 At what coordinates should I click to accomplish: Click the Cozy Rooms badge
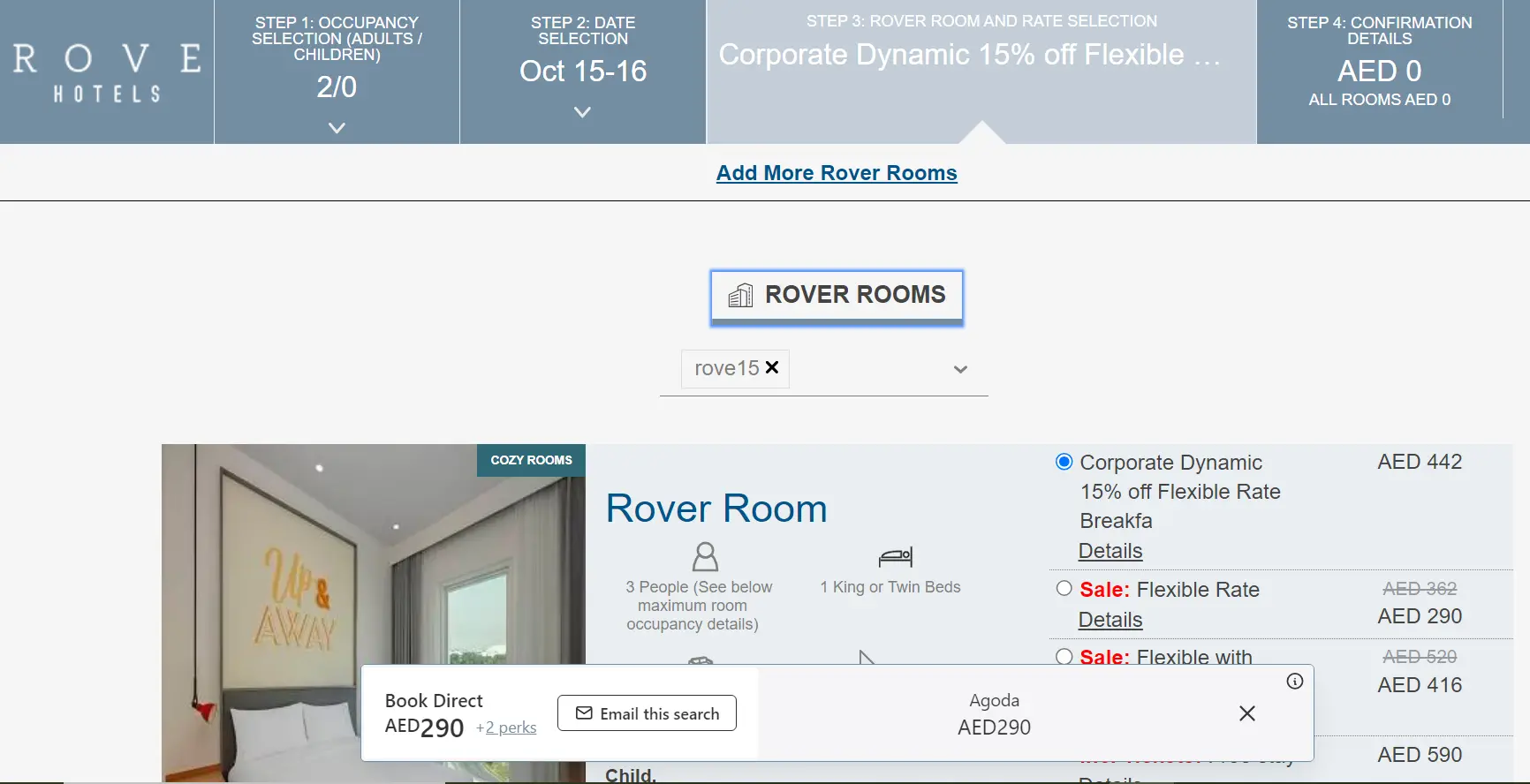pos(531,460)
